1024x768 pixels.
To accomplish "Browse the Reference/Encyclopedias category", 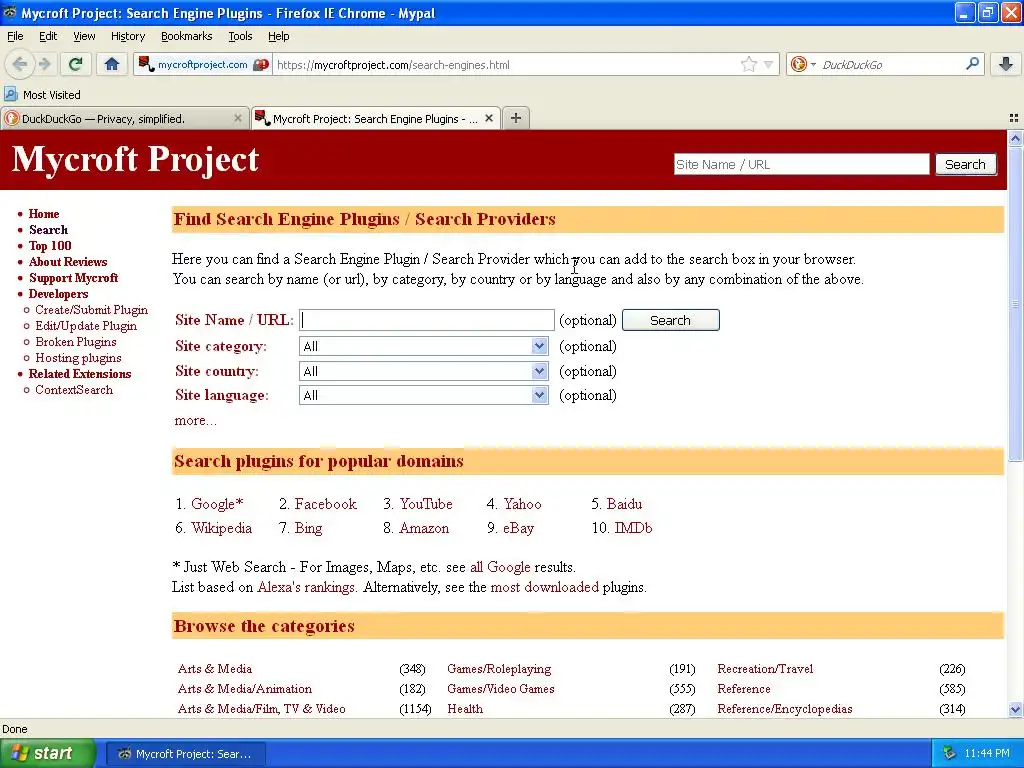I will point(785,709).
